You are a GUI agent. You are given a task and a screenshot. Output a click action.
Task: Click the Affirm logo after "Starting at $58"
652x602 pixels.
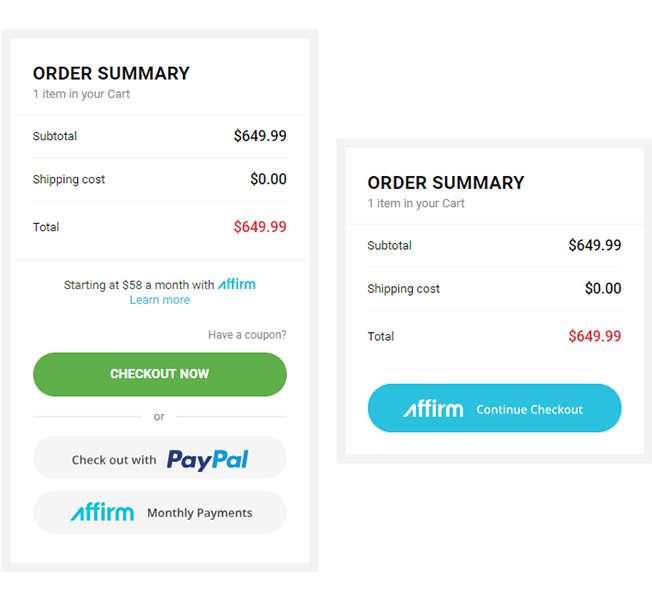(x=237, y=284)
